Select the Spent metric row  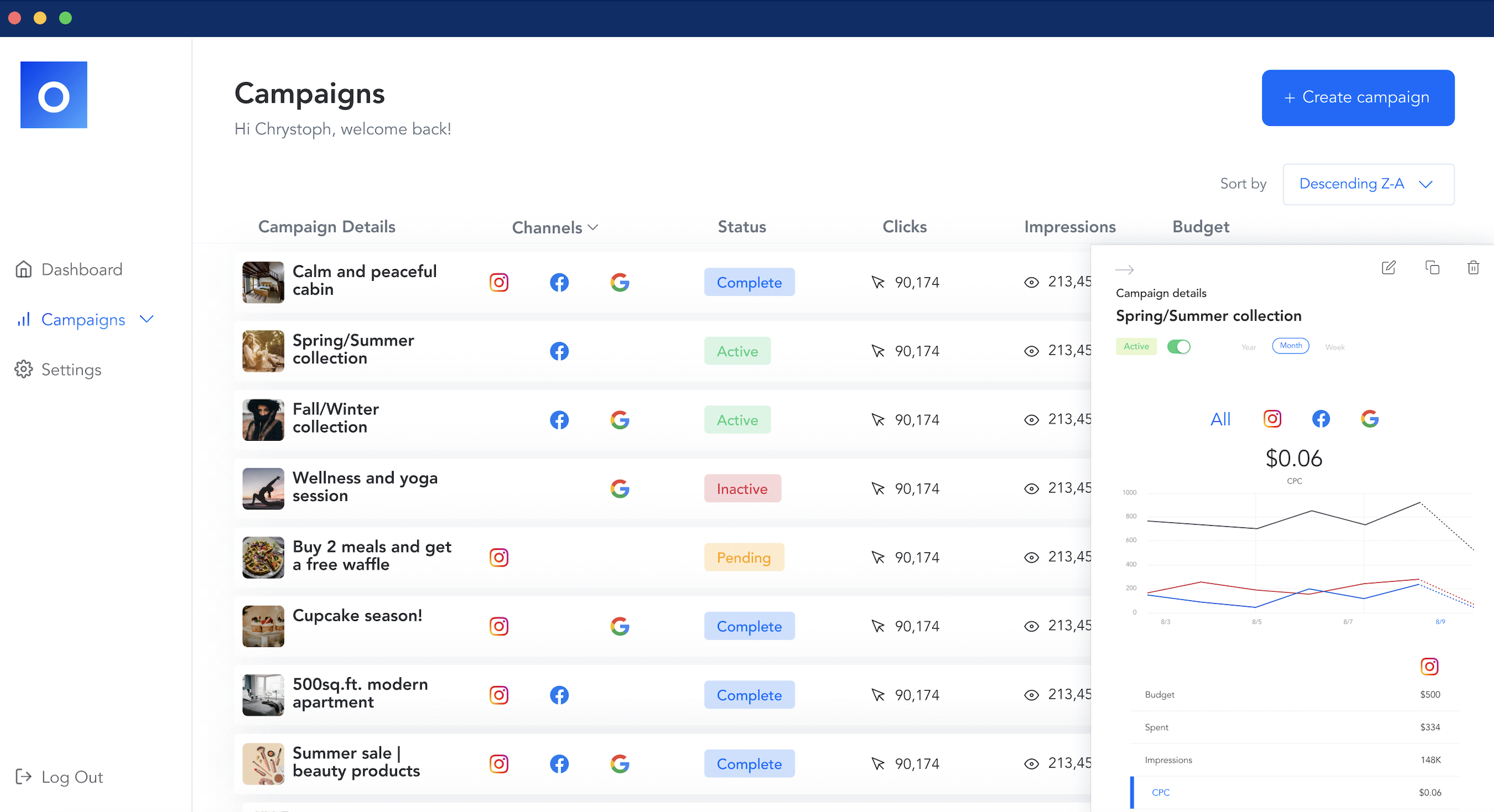(1295, 727)
